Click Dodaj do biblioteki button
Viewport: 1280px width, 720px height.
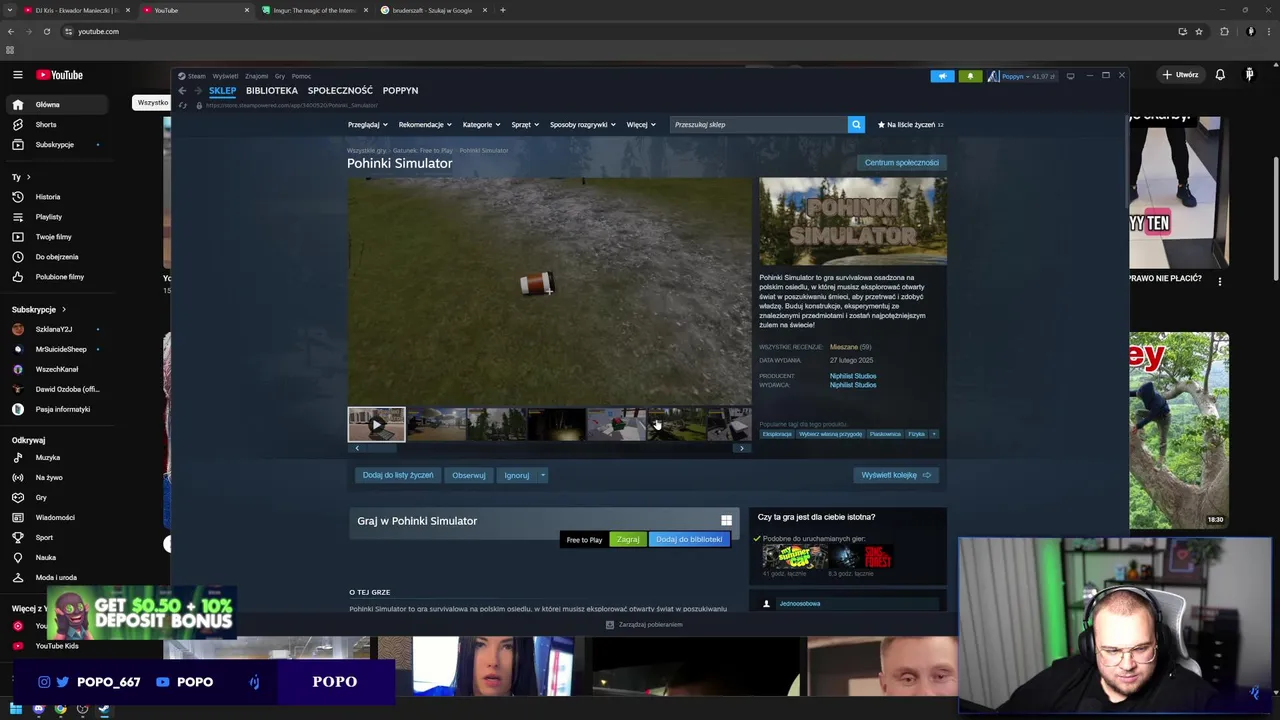pyautogui.click(x=689, y=540)
